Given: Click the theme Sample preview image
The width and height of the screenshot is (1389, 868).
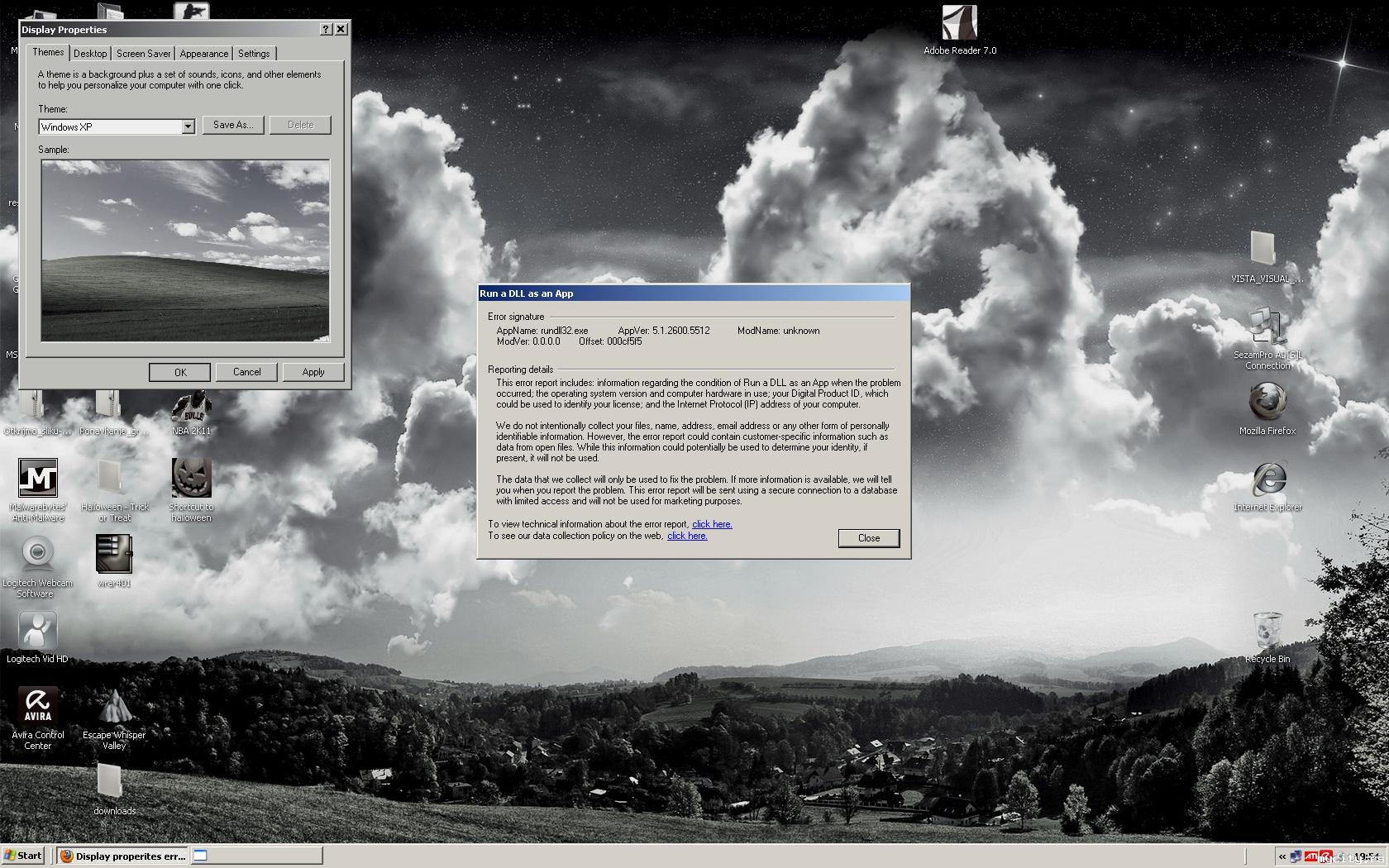Looking at the screenshot, I should click(185, 250).
